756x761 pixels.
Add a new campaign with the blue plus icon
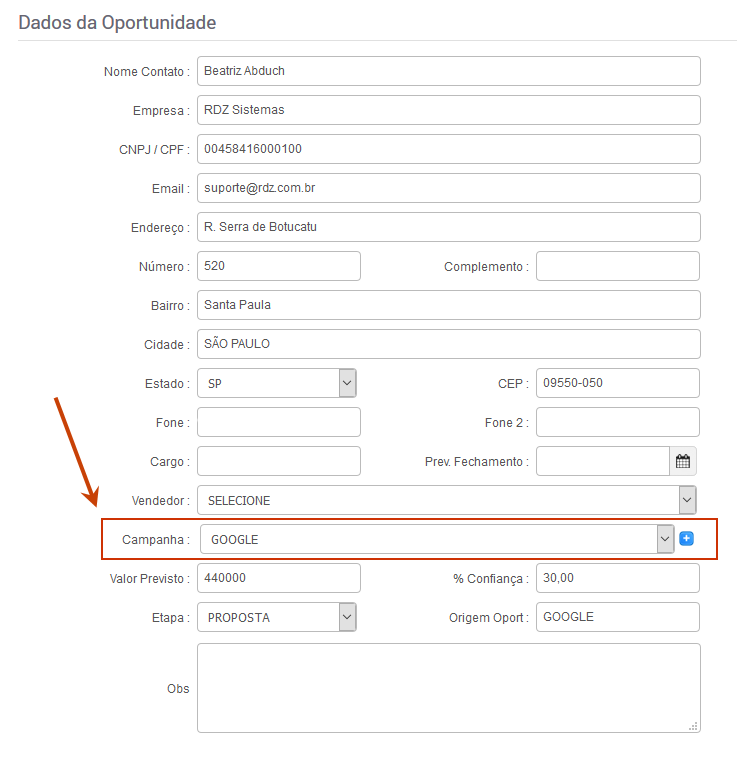(x=686, y=538)
